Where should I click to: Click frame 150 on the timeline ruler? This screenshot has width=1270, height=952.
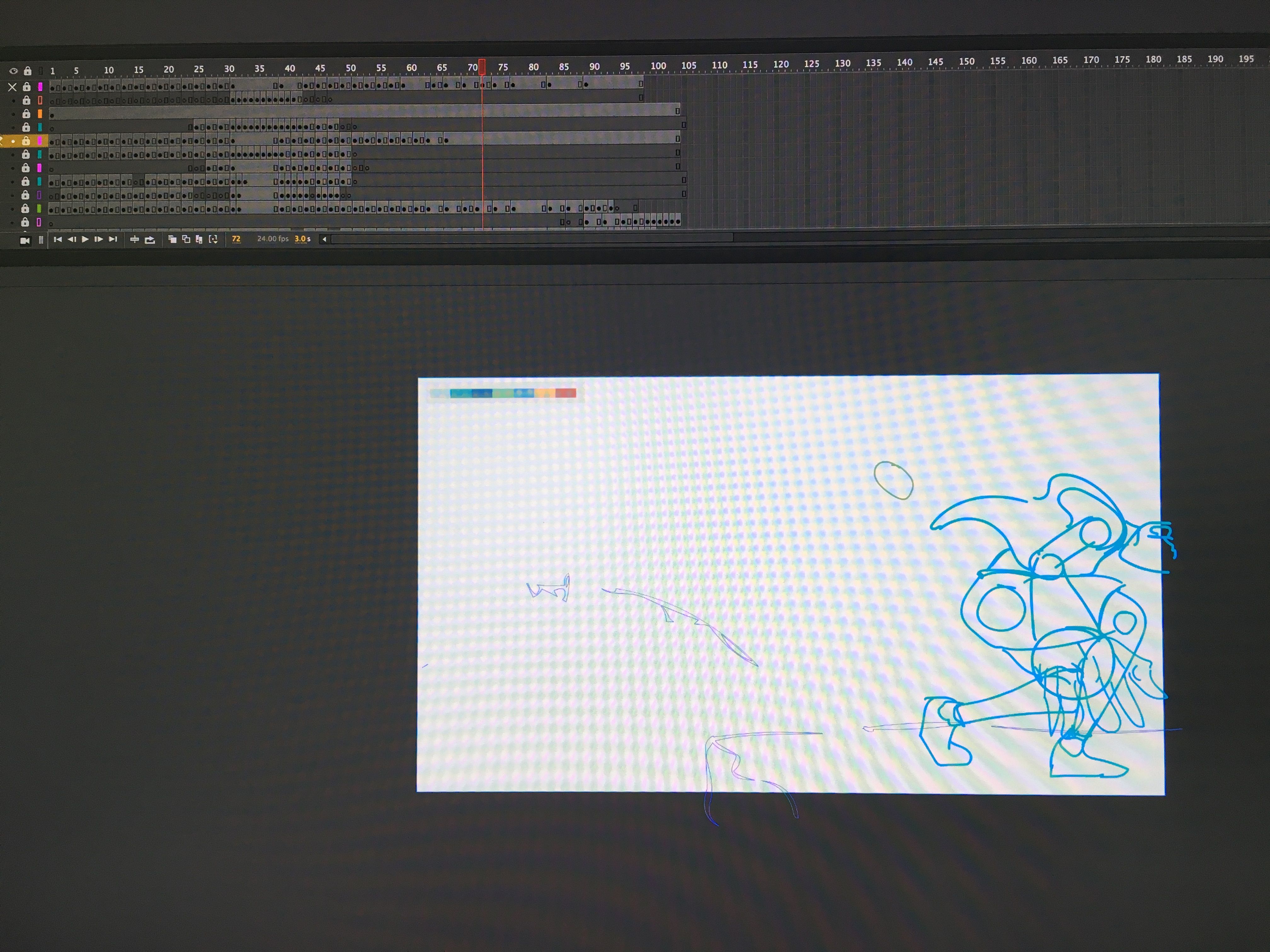coord(966,61)
